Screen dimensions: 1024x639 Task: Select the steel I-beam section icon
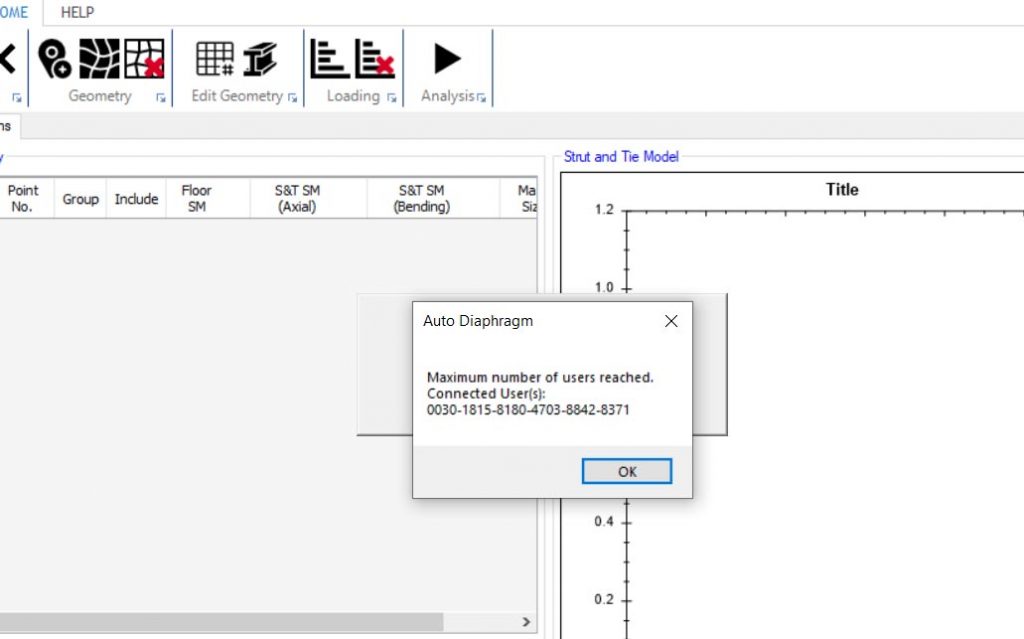260,59
